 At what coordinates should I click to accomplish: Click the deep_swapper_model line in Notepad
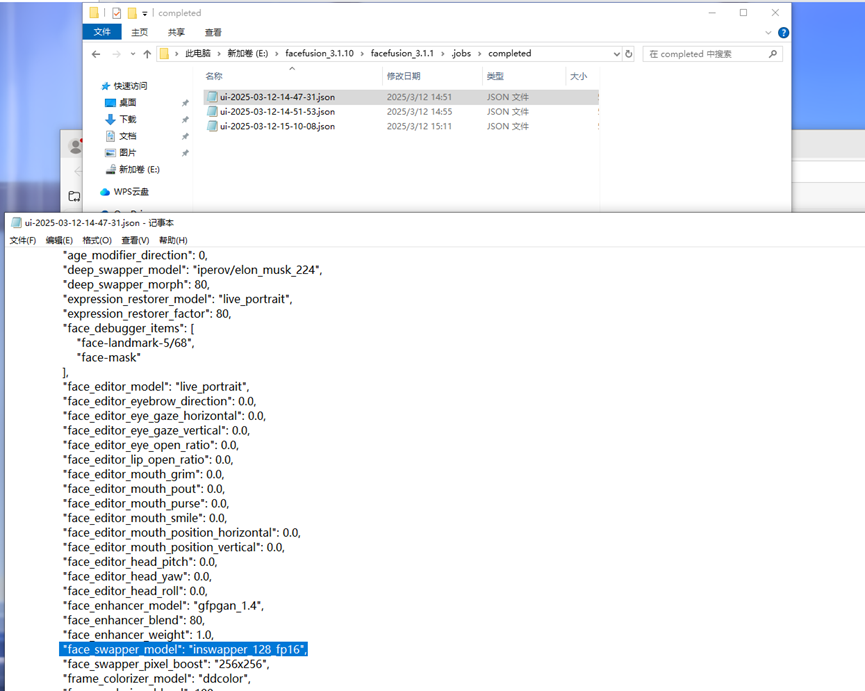coord(192,270)
